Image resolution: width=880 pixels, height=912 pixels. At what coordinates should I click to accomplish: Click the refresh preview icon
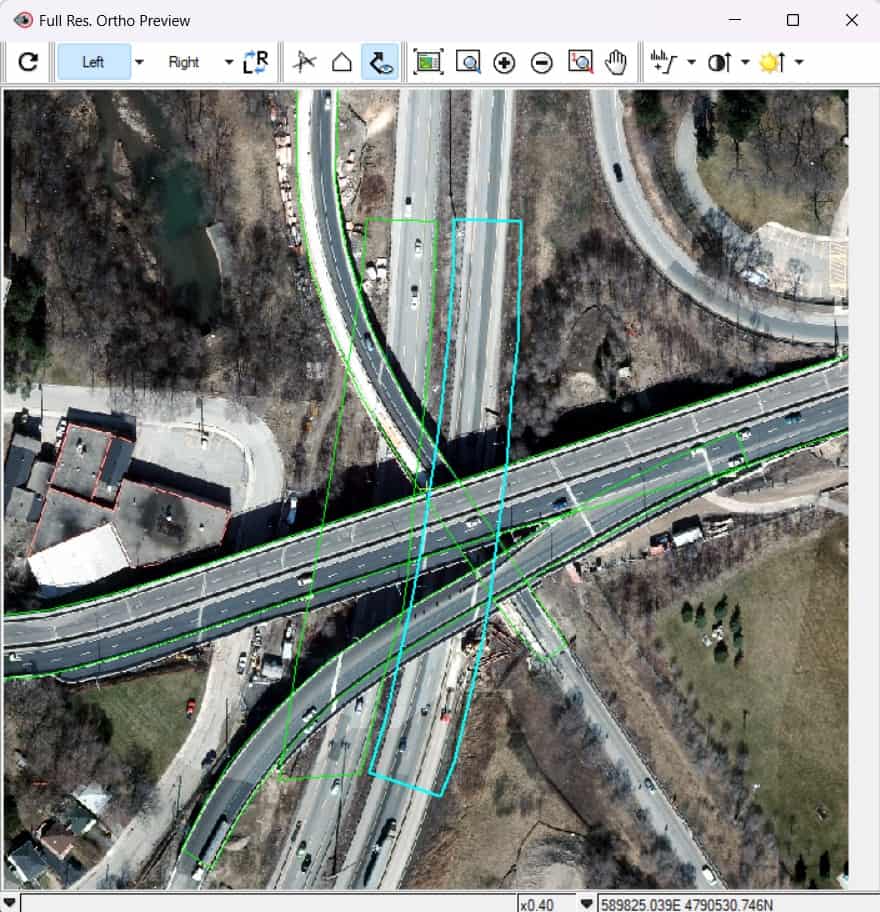[x=28, y=62]
